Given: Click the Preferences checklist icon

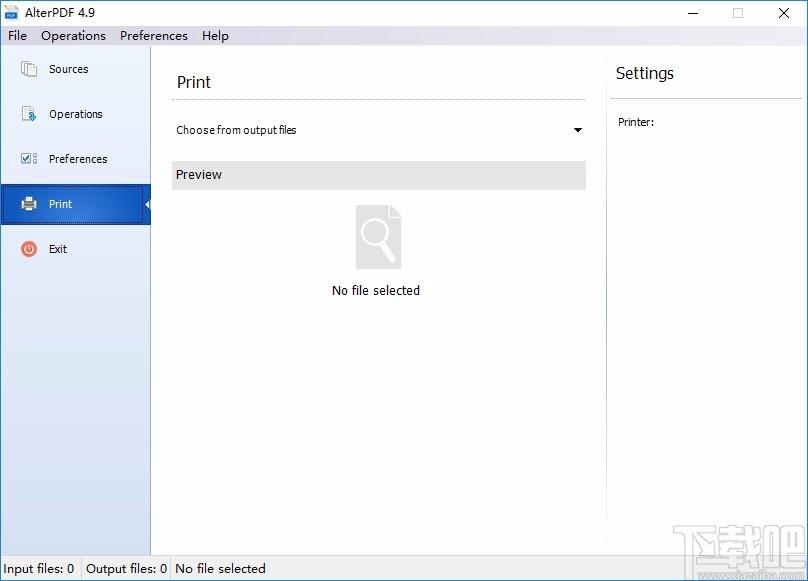Looking at the screenshot, I should point(29,158).
